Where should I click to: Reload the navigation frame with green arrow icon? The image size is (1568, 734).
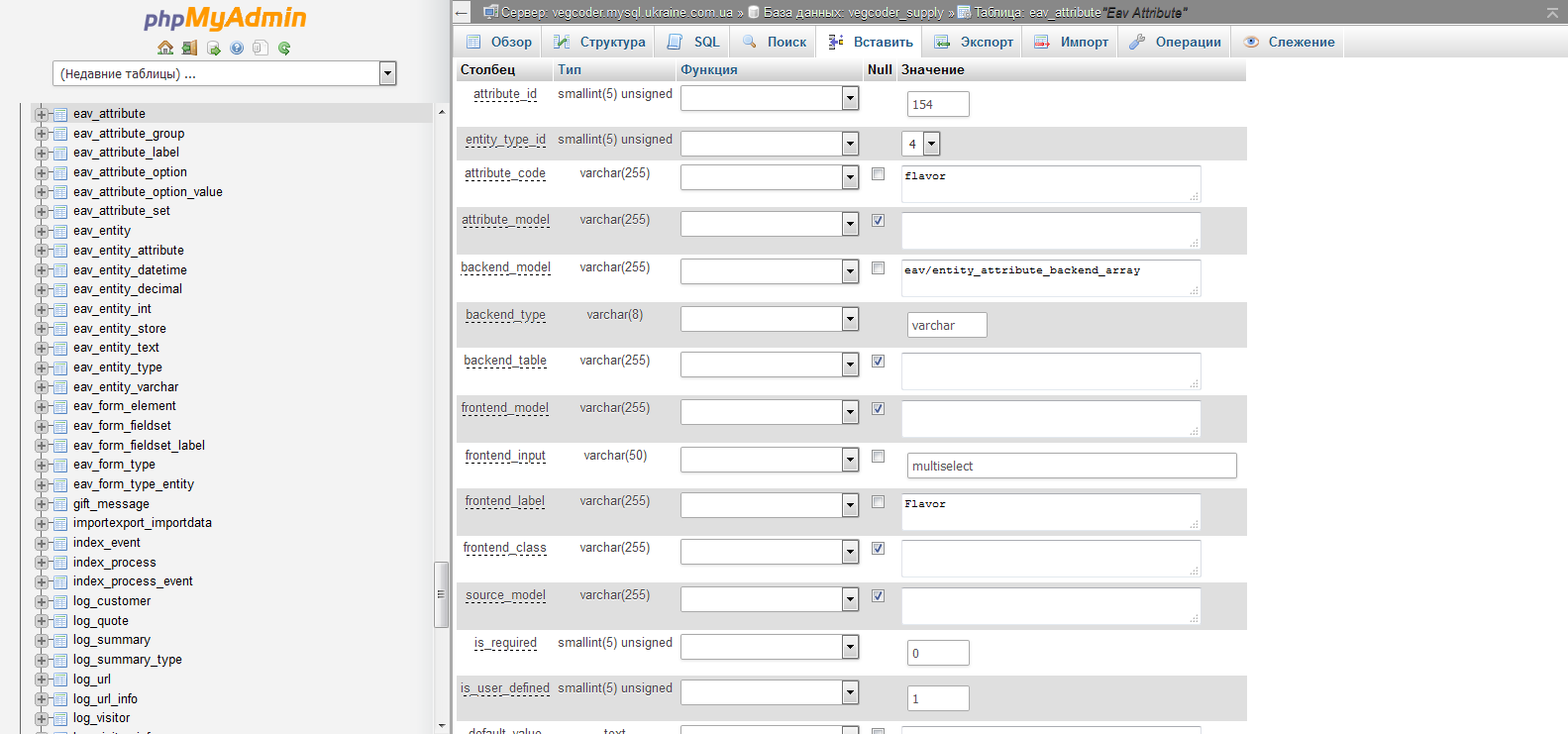[284, 48]
